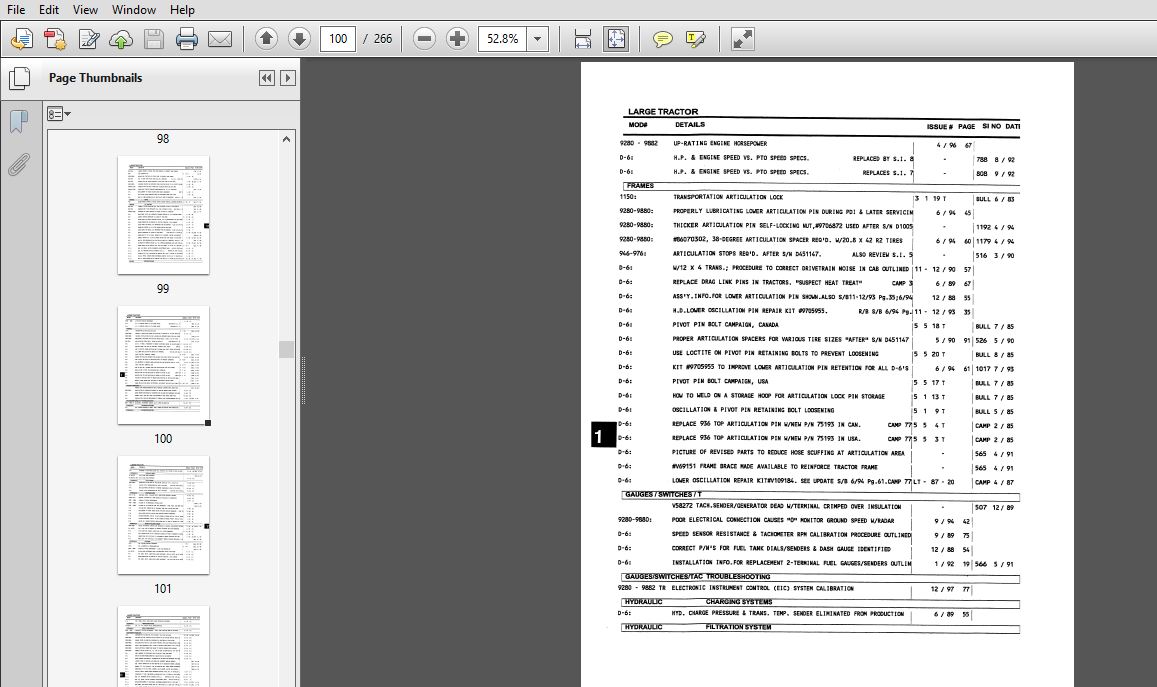Open the zoom level dropdown arrow
Viewport: 1157px width, 687px height.
pyautogui.click(x=538, y=38)
